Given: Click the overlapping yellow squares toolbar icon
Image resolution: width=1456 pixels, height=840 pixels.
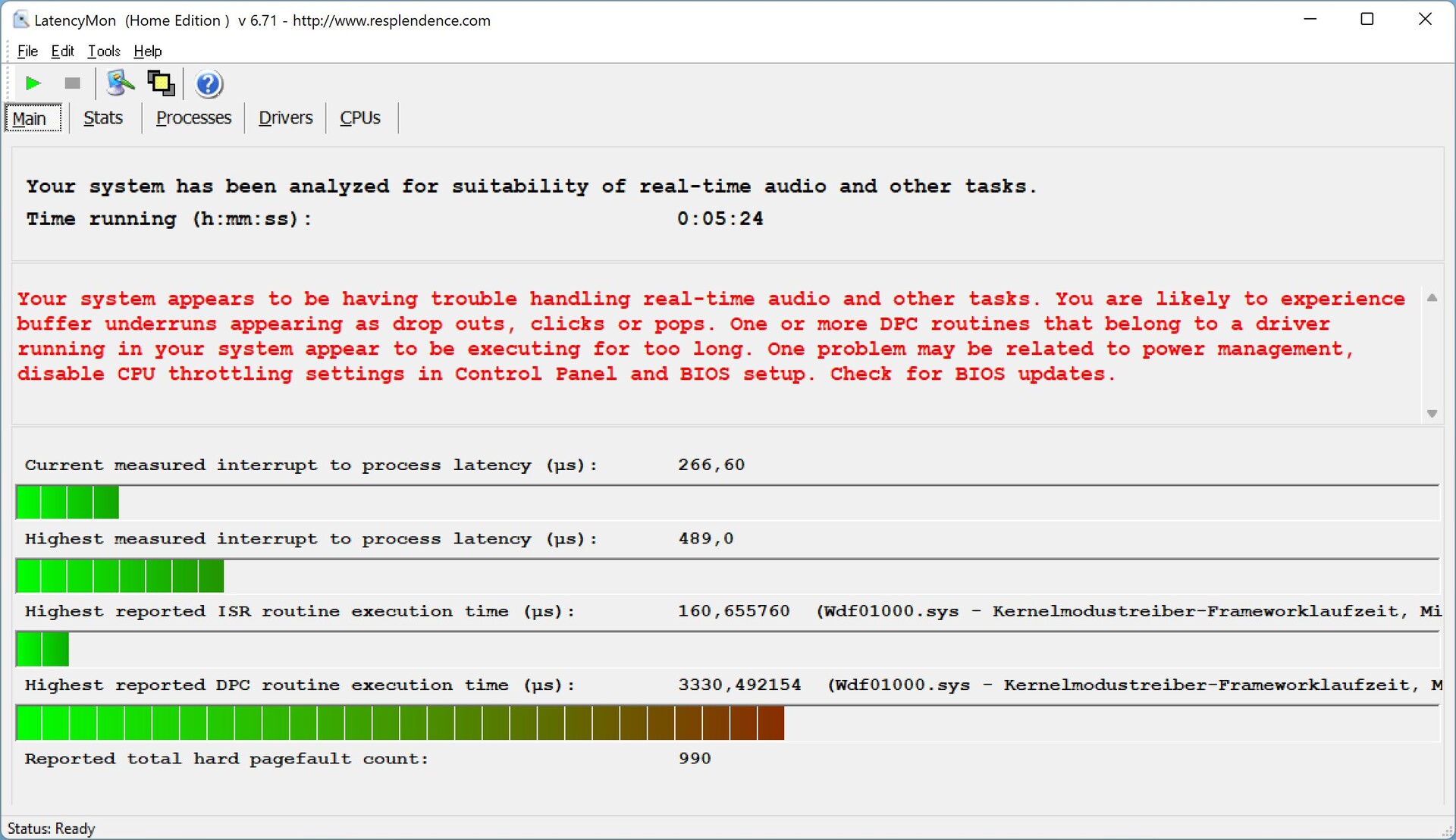Looking at the screenshot, I should [x=161, y=83].
